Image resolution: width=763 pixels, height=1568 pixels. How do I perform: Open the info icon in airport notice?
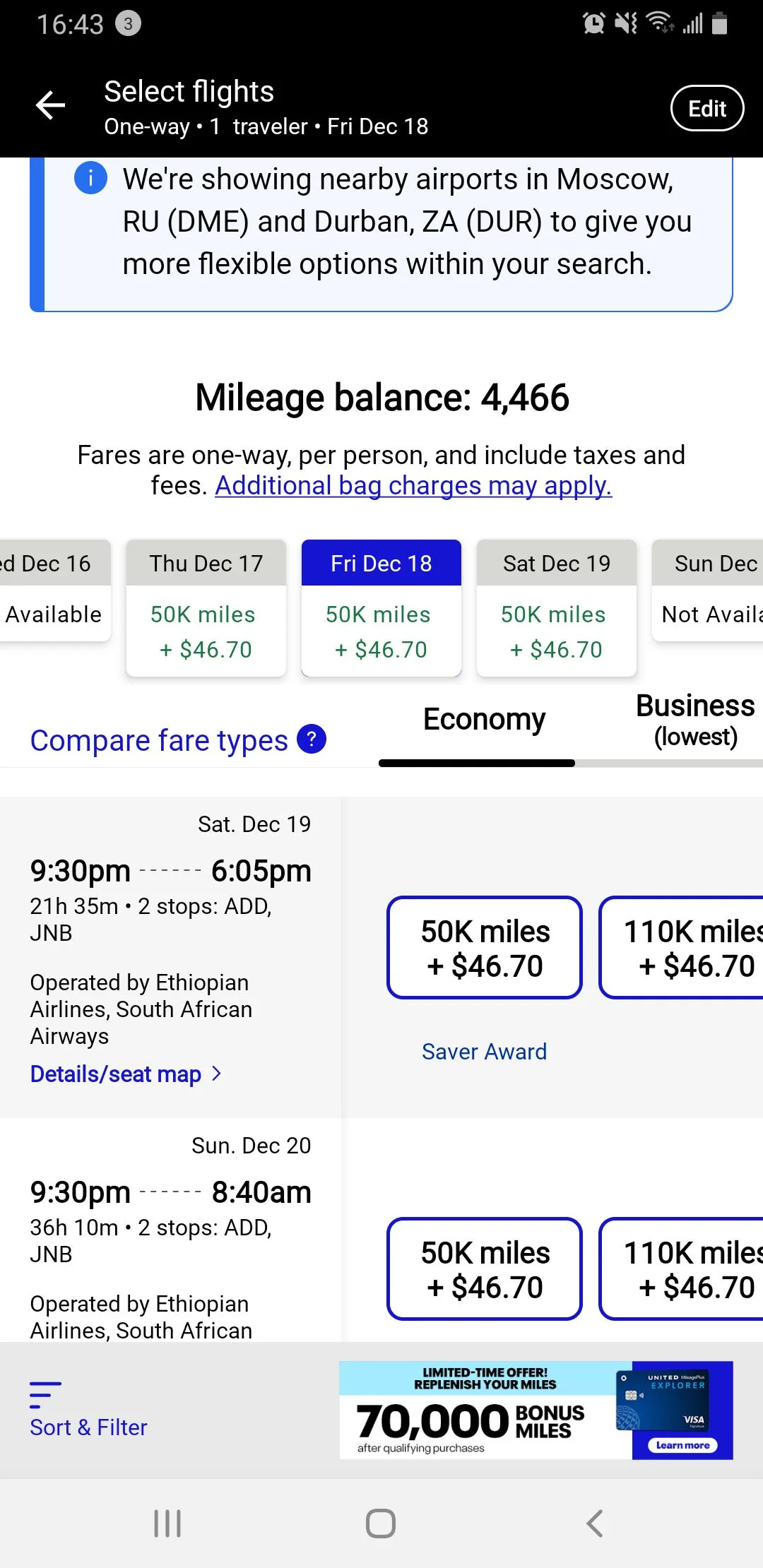(x=90, y=177)
